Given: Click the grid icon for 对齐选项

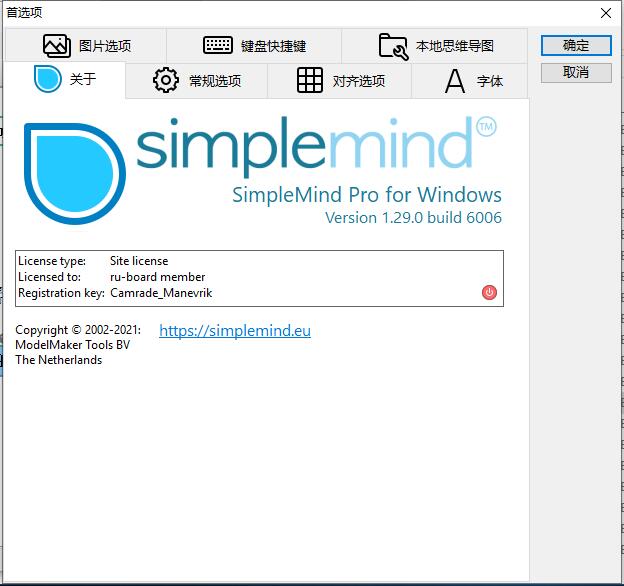Looking at the screenshot, I should pyautogui.click(x=310, y=81).
